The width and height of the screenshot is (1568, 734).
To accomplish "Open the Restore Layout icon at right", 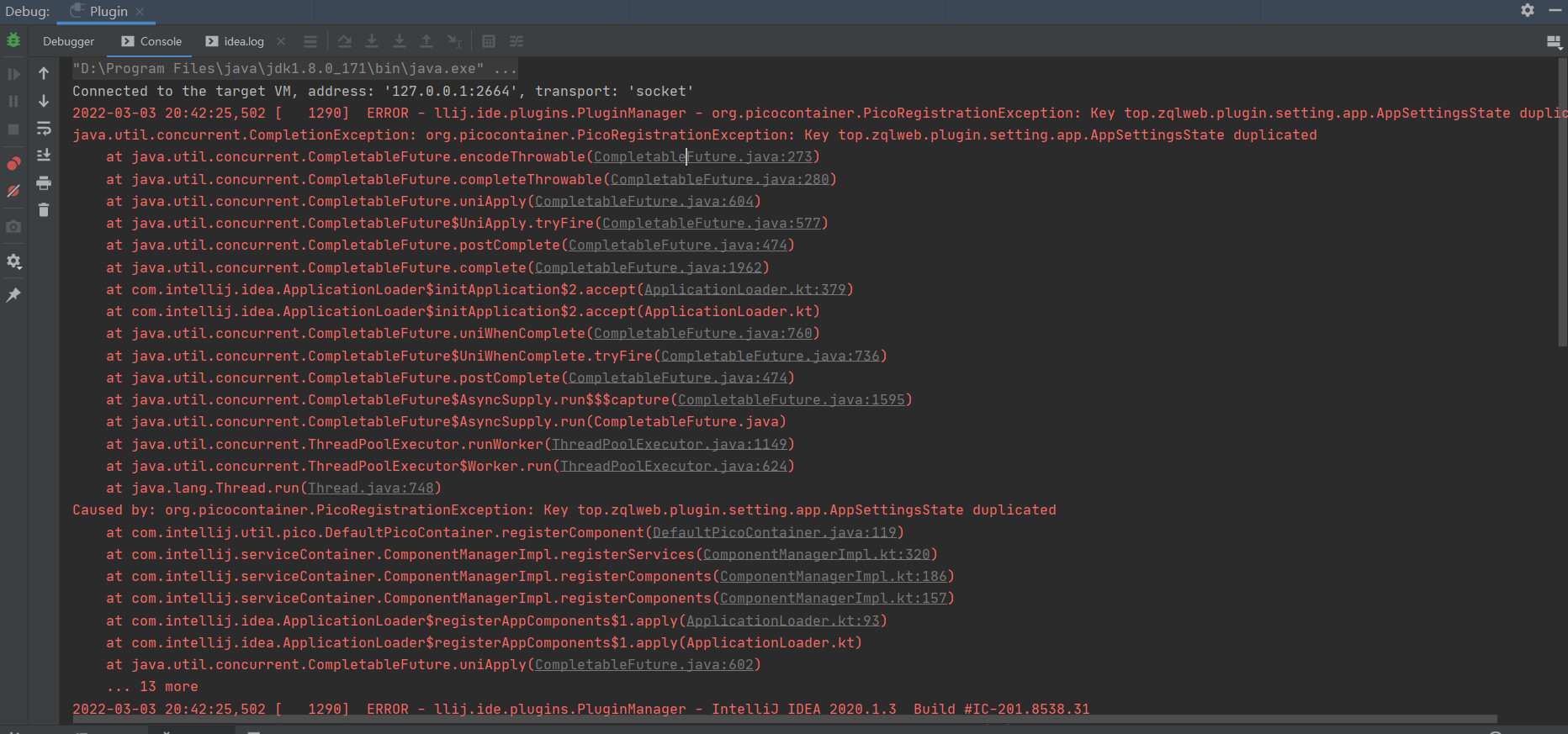I will coord(1554,41).
